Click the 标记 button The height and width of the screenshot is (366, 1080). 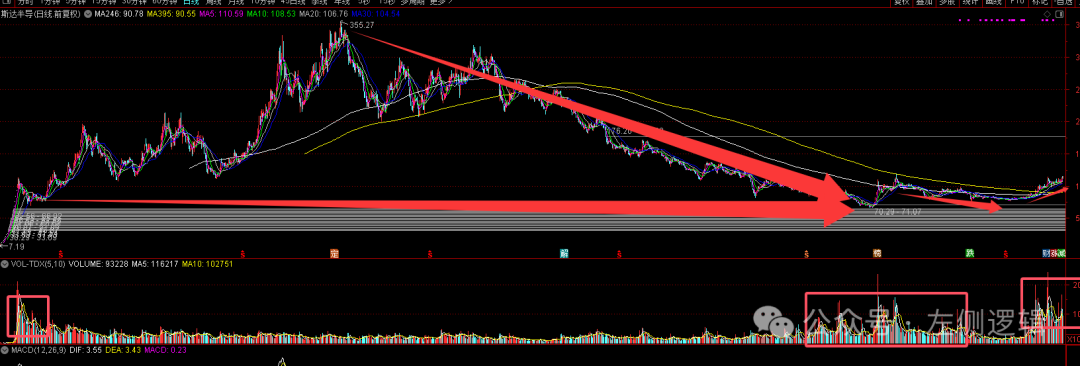click(1040, 3)
